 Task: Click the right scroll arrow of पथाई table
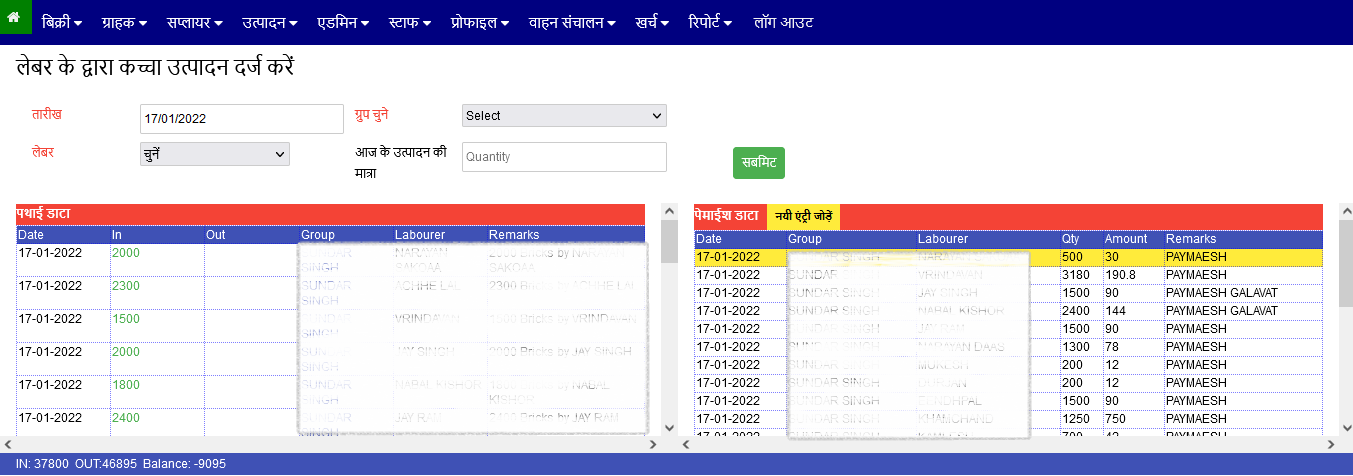pos(654,444)
